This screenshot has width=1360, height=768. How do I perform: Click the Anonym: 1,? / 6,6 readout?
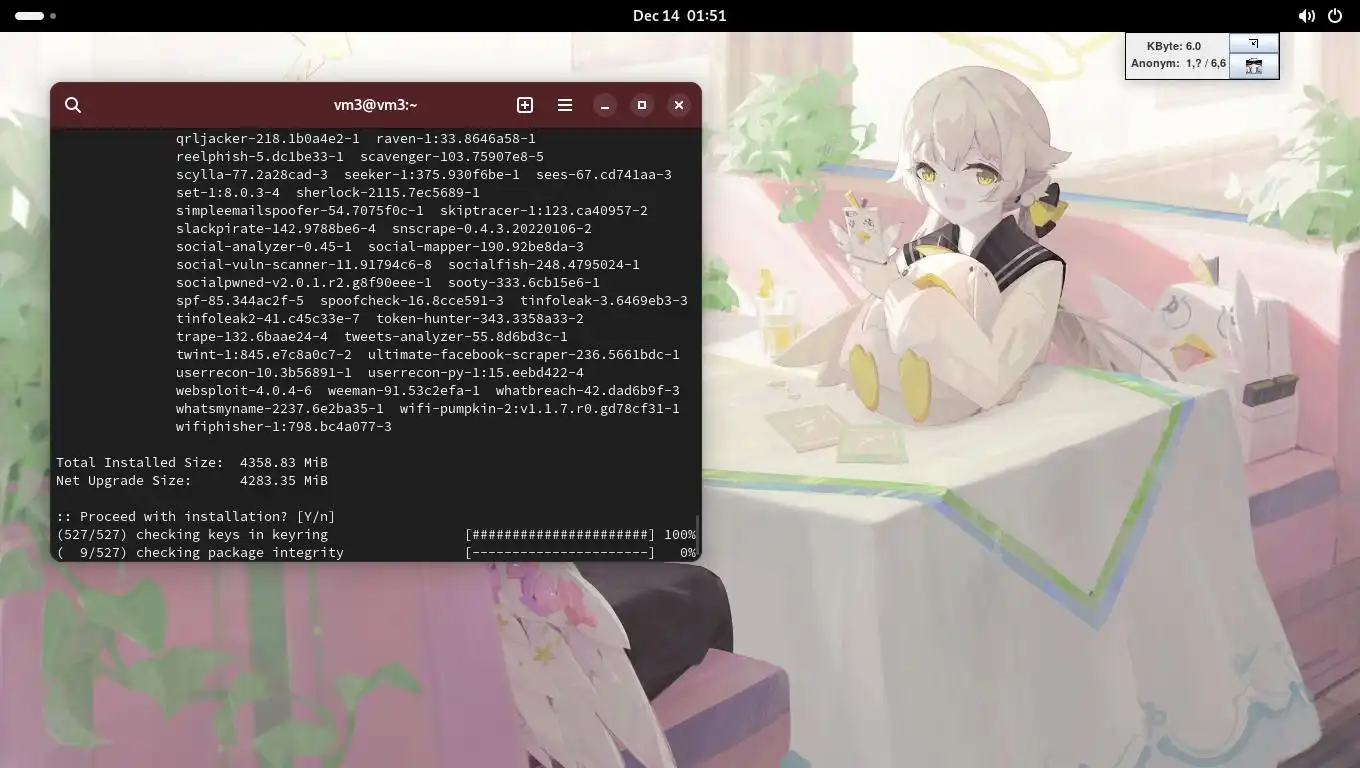[x=1178, y=64]
